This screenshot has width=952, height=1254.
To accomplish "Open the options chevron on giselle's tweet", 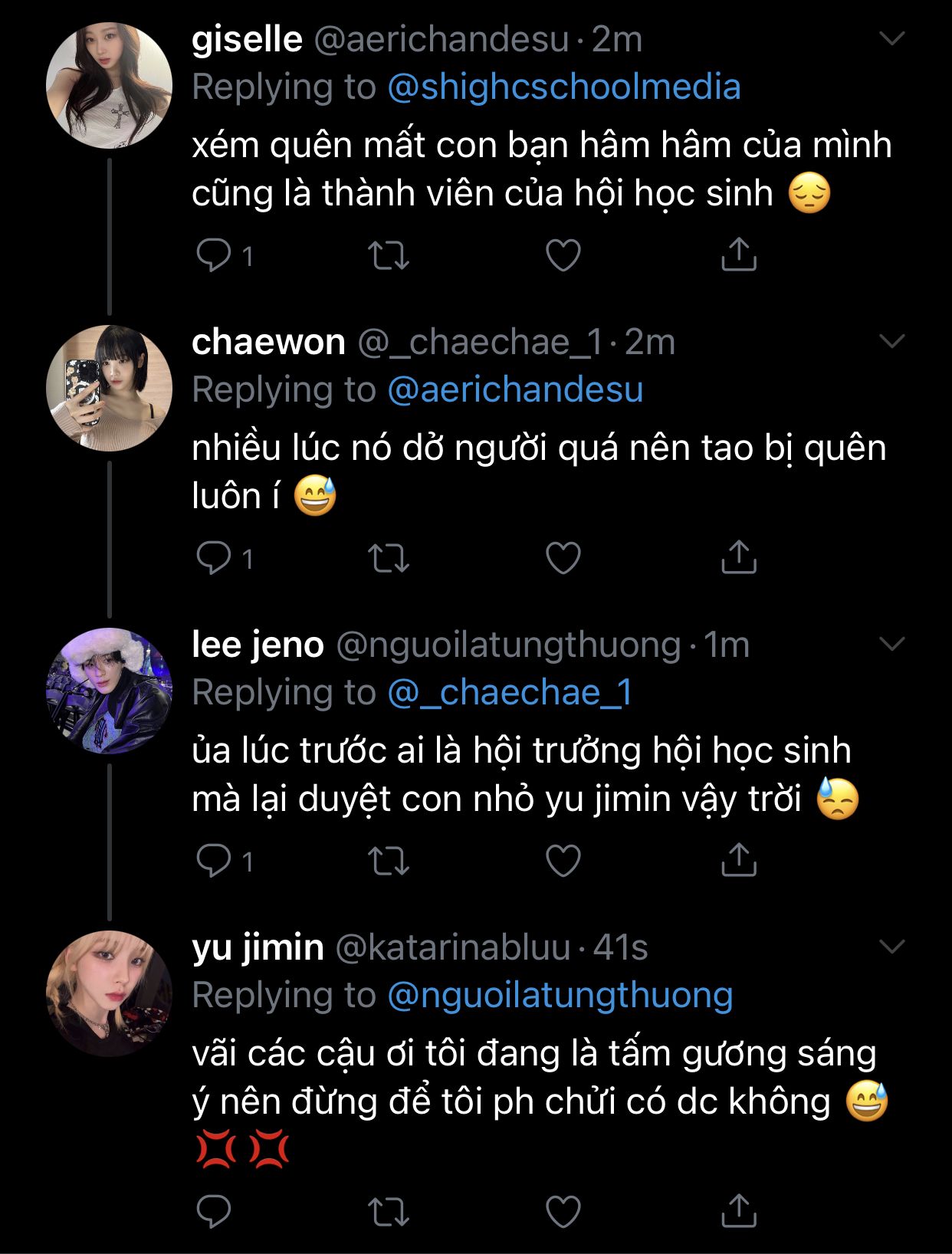I will coord(892,38).
